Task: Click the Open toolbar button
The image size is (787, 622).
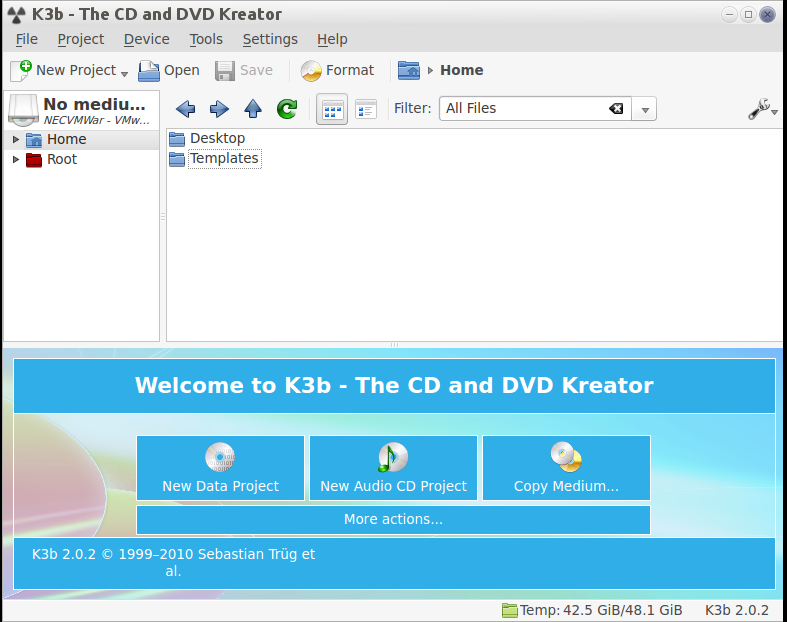Action: point(169,70)
